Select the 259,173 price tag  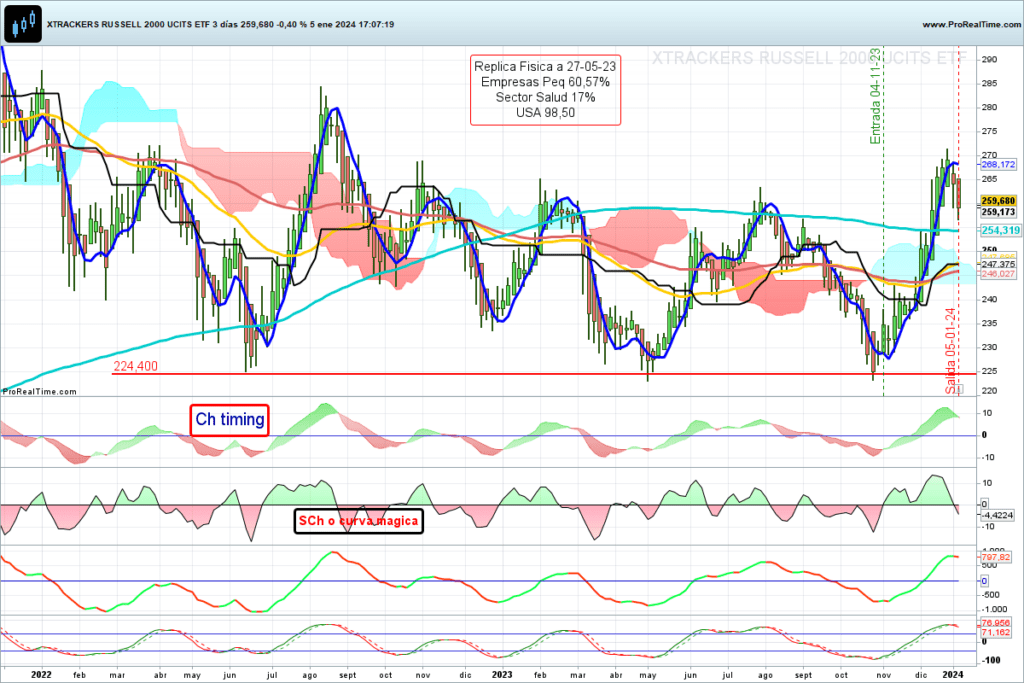[998, 212]
